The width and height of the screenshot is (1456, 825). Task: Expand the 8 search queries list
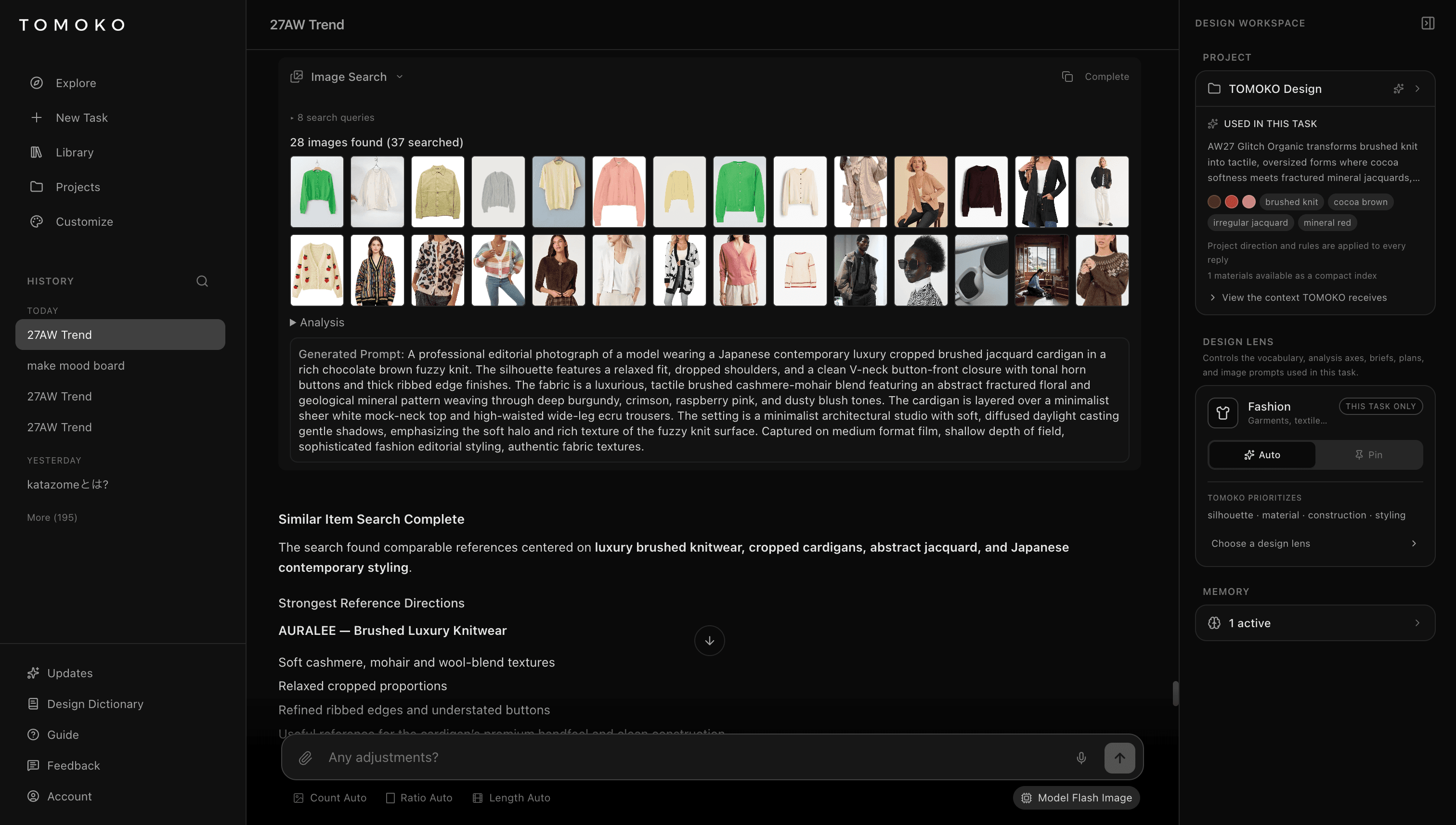click(332, 117)
